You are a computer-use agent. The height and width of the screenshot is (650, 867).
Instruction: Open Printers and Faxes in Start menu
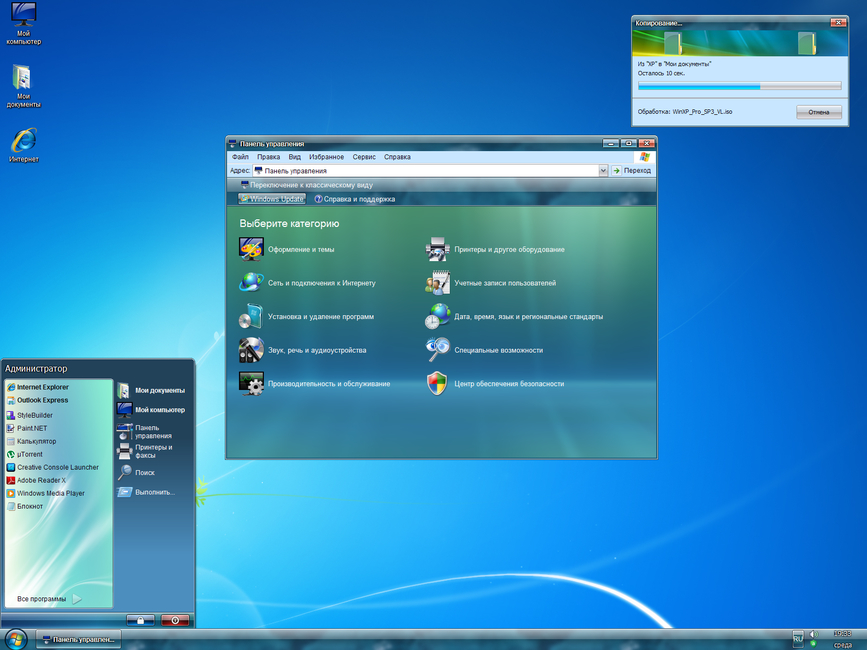pyautogui.click(x=145, y=451)
